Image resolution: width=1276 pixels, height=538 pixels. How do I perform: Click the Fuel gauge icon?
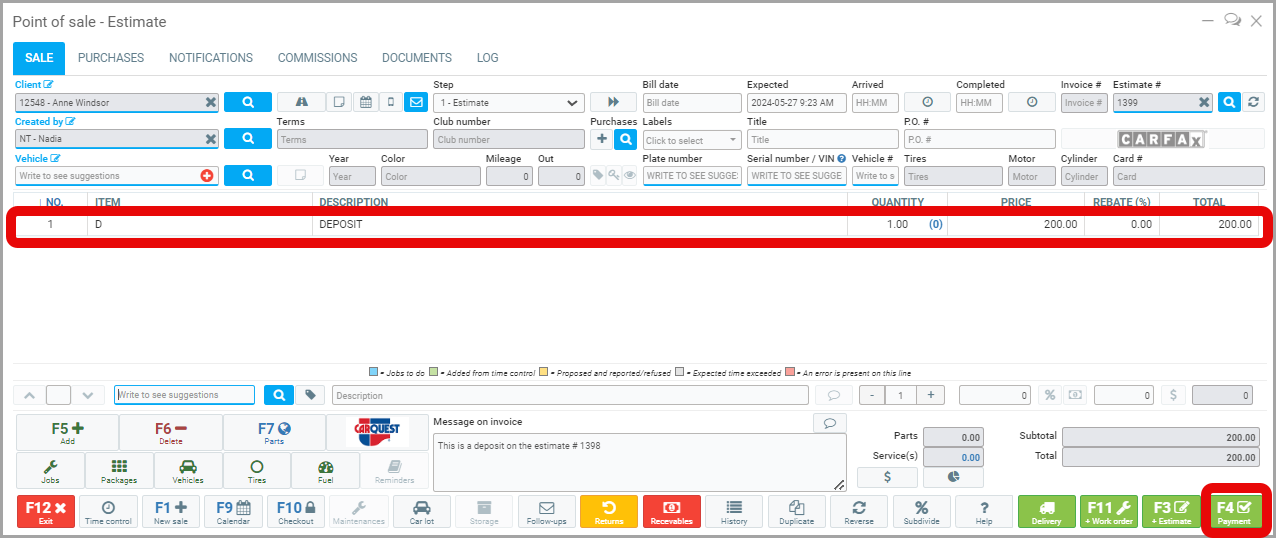pos(325,470)
